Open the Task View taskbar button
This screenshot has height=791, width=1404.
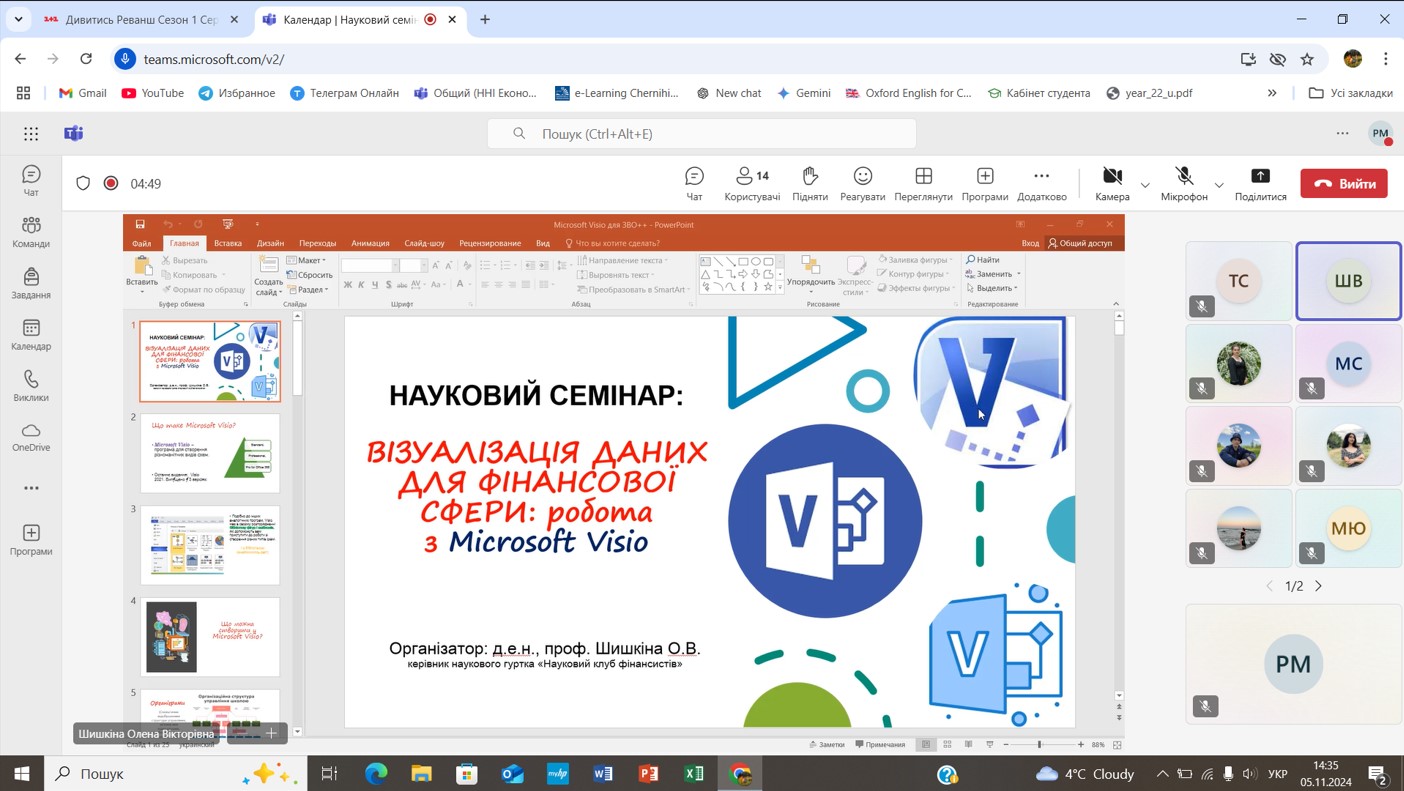tap(329, 773)
